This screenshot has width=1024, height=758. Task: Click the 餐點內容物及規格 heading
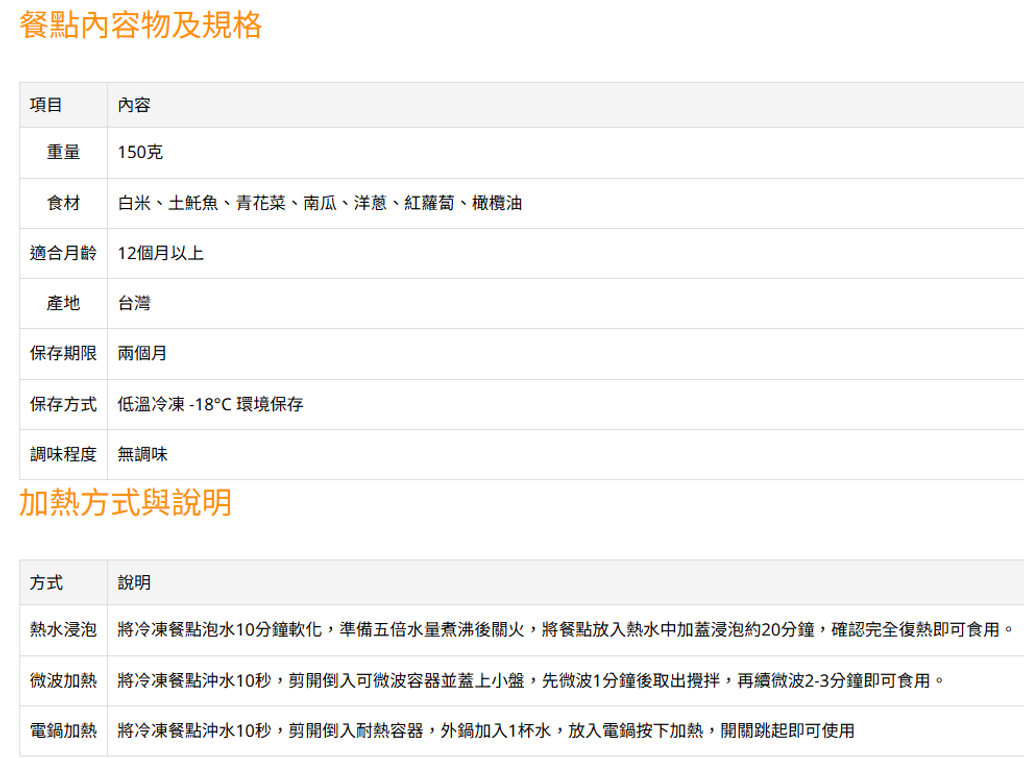pyautogui.click(x=138, y=28)
